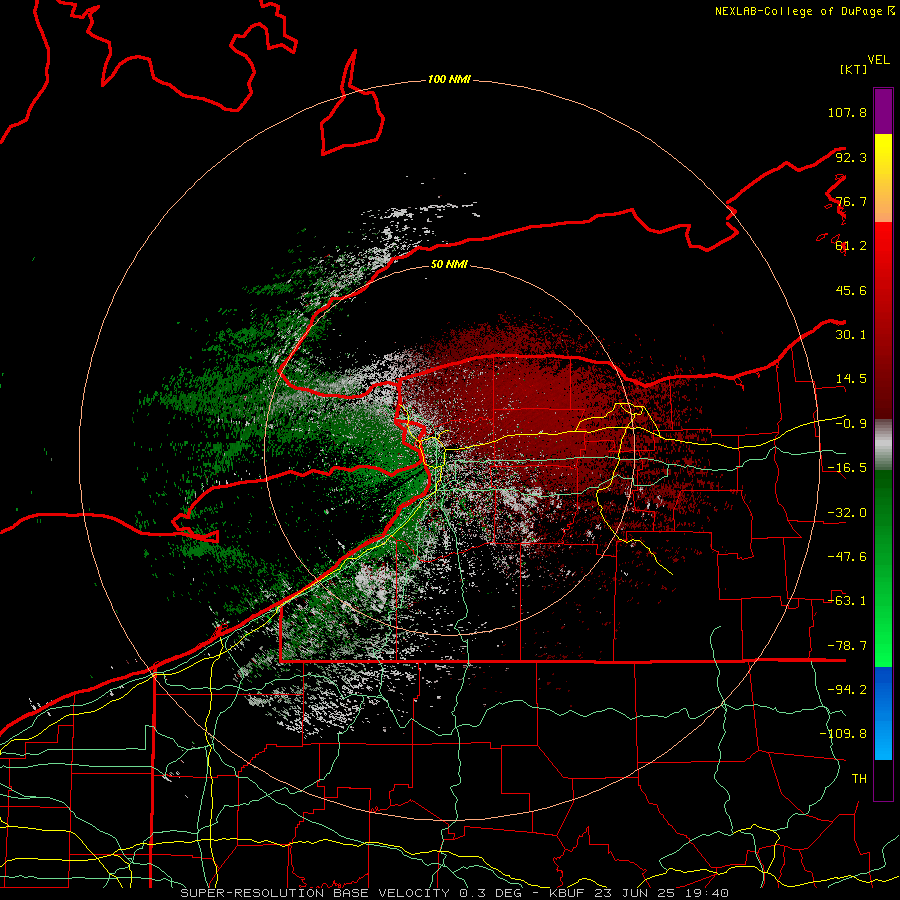Screen dimensions: 900x900
Task: Click the Super-Resolution Base Velocity caption text
Action: pos(455,893)
